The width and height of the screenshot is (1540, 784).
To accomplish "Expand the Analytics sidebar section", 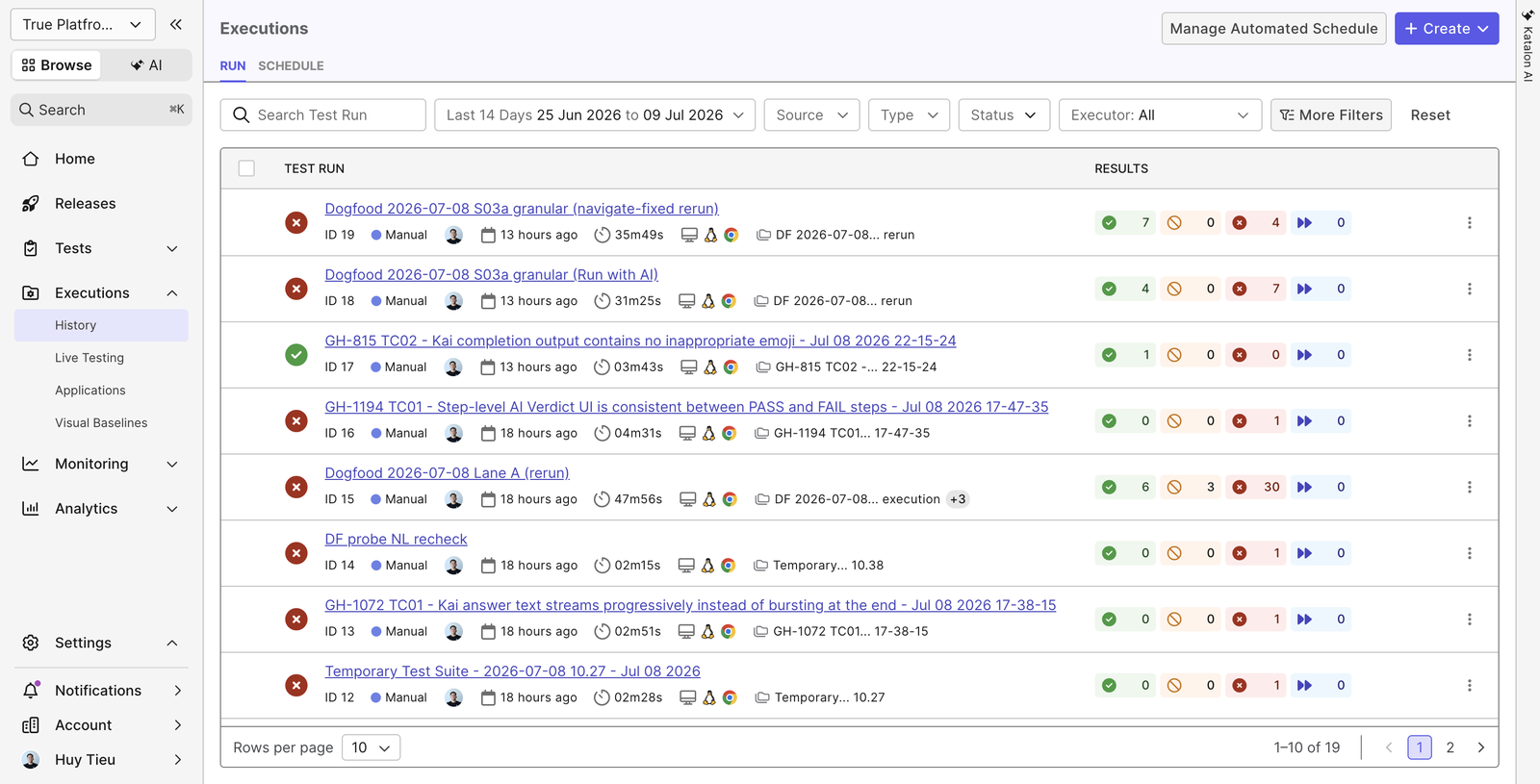I will (172, 509).
